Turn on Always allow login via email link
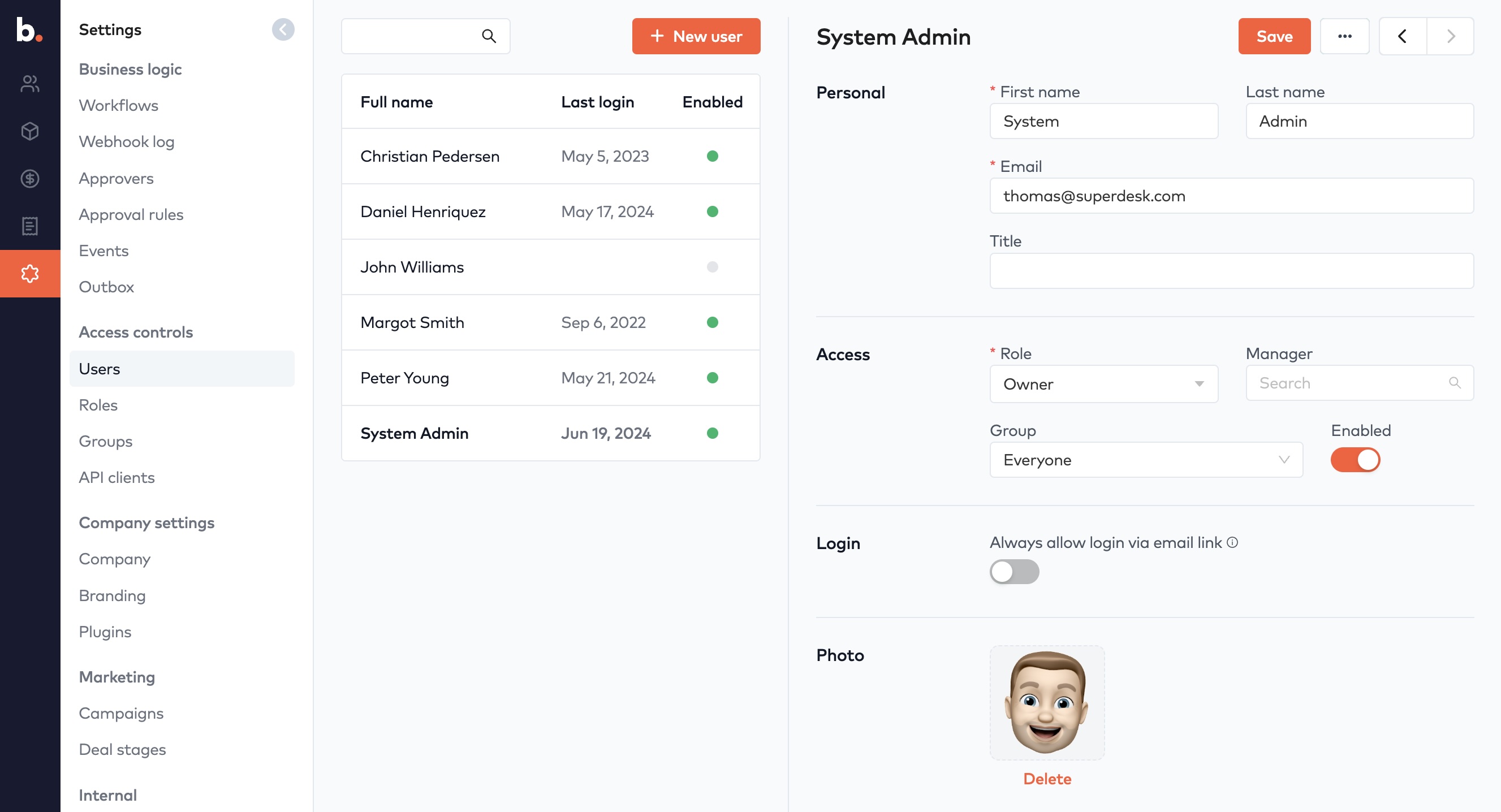1501x812 pixels. pos(1014,572)
